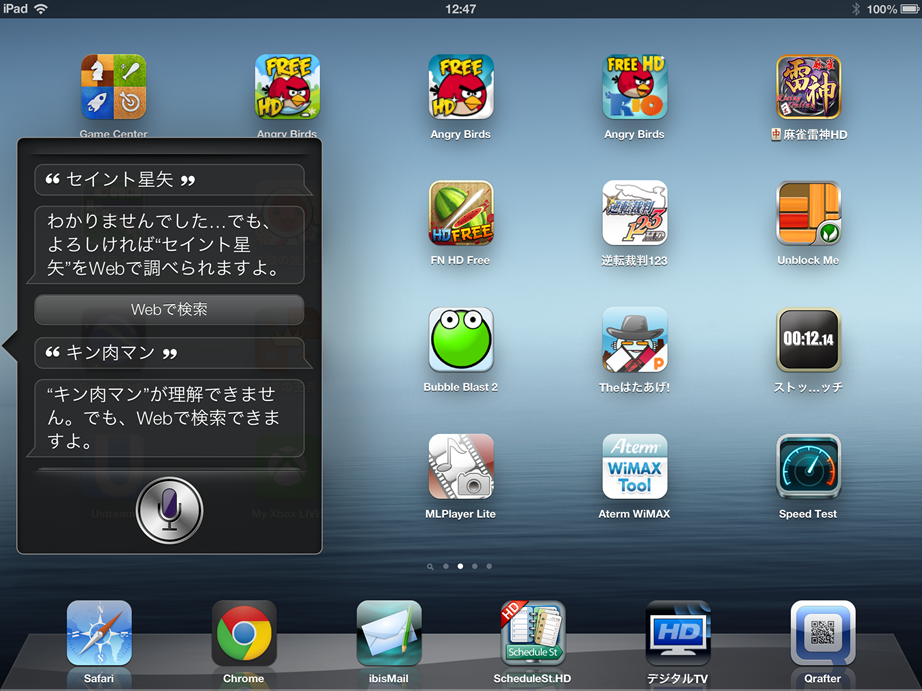Screen dimensions: 922x691
Task: Tap the Wi-Fi status icon
Action: [41, 8]
